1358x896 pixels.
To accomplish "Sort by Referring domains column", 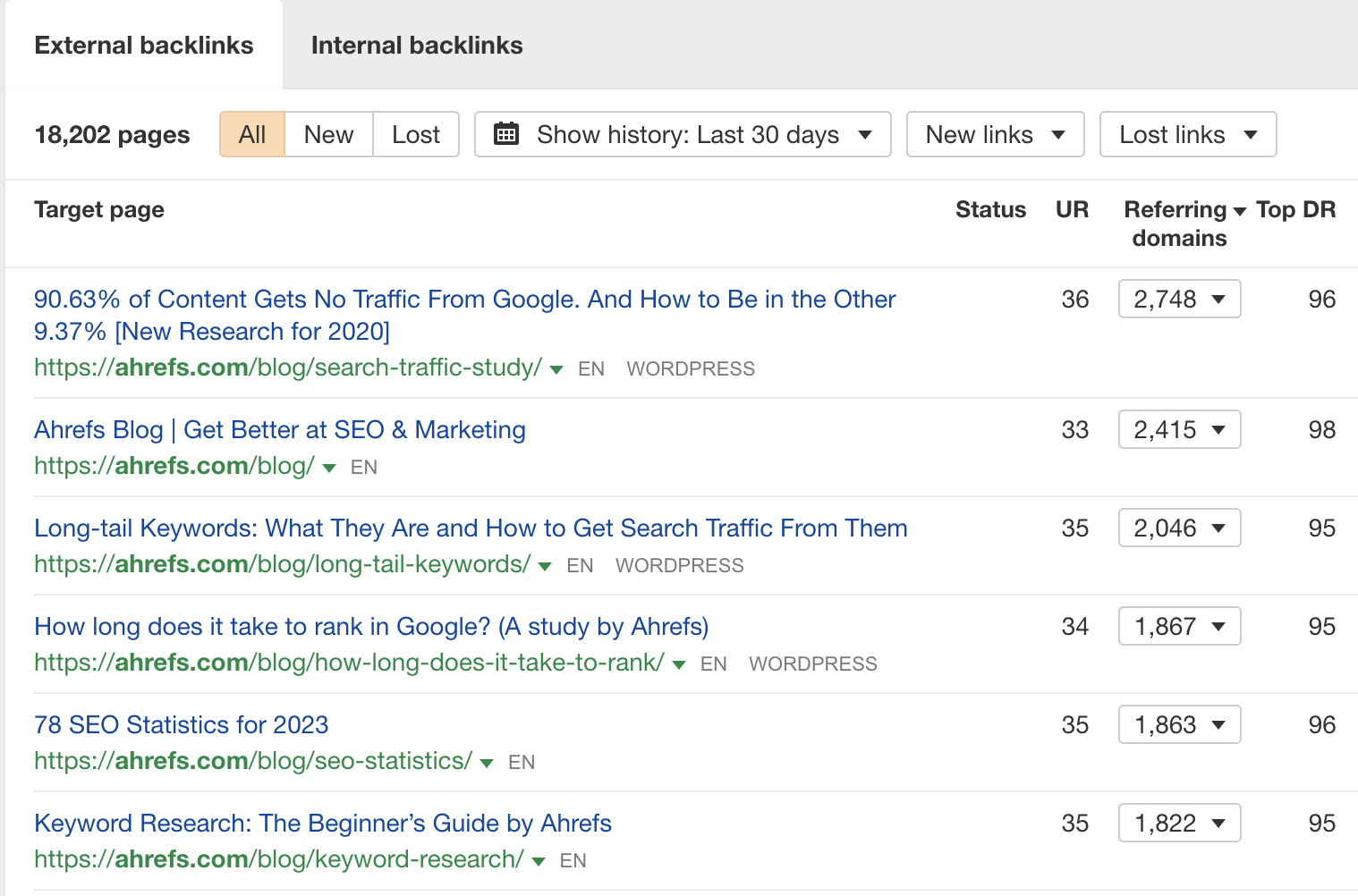I will (1184, 224).
